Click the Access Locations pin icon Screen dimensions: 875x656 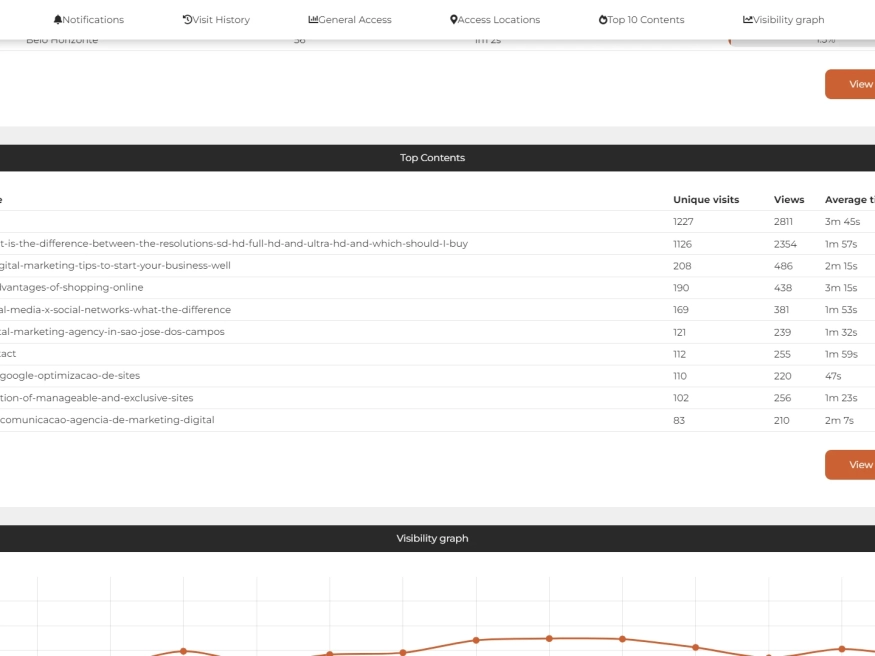tap(455, 18)
